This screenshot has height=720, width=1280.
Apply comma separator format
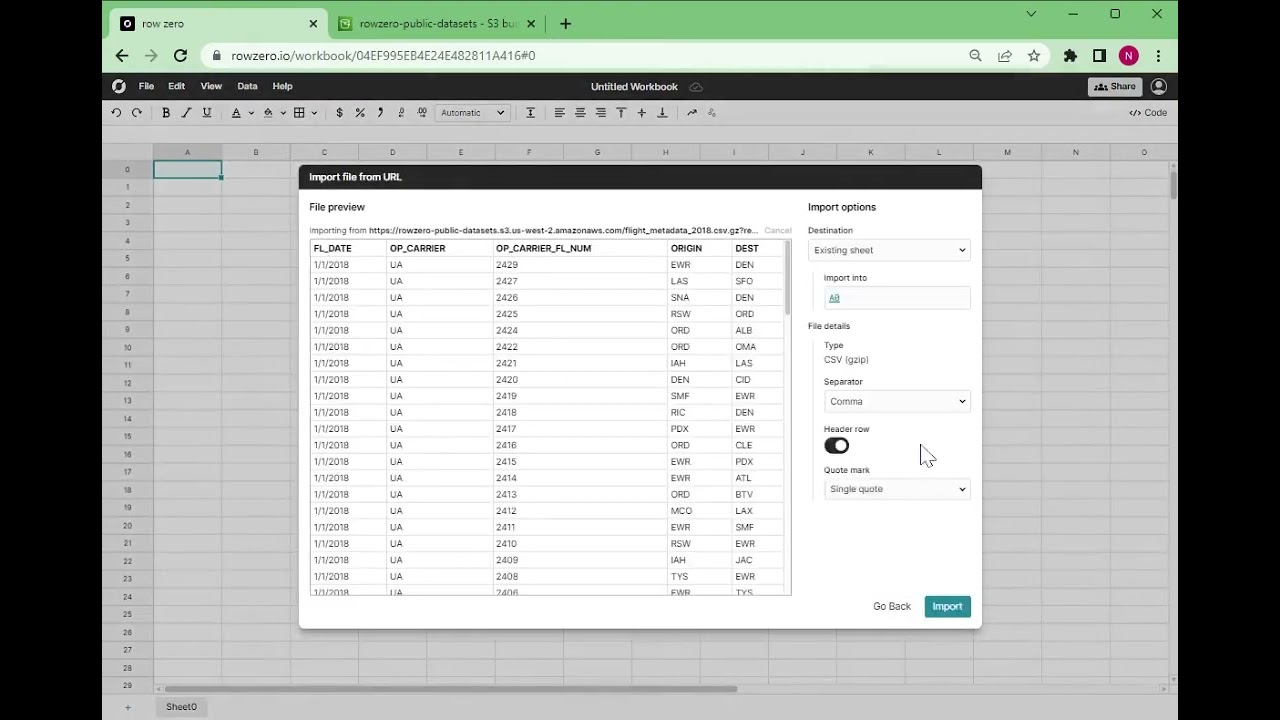point(380,113)
